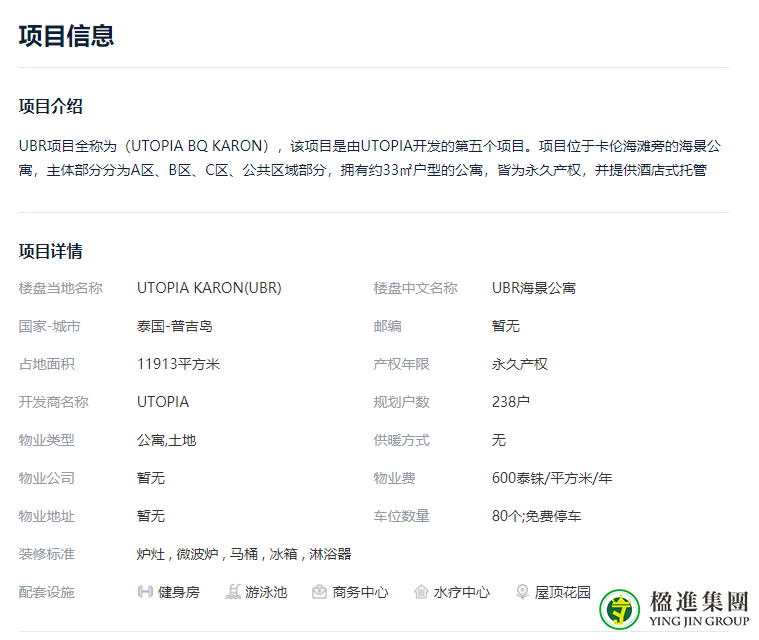Click the label 物业公司
This screenshot has width=759, height=640.
(x=46, y=478)
